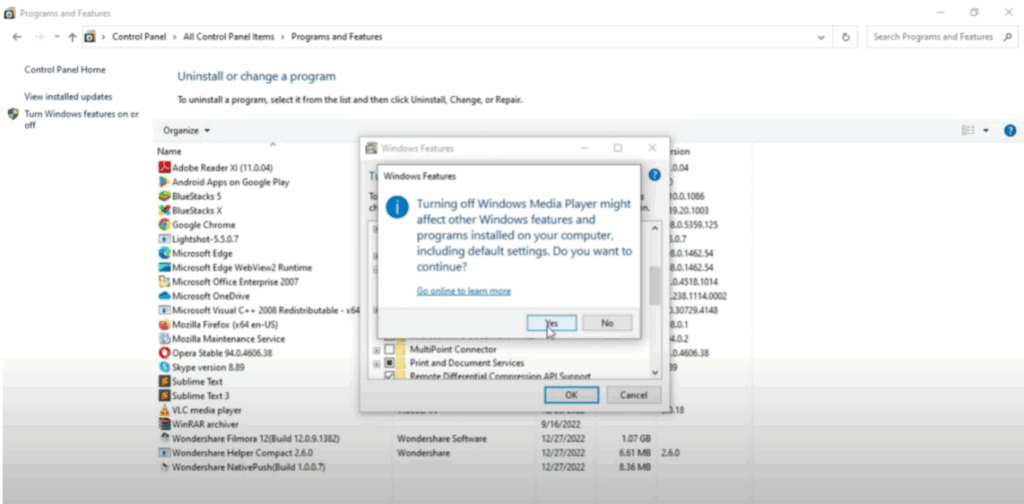This screenshot has height=504, width=1024.
Task: Click the Adobe Reader XI program icon
Action: click(164, 168)
